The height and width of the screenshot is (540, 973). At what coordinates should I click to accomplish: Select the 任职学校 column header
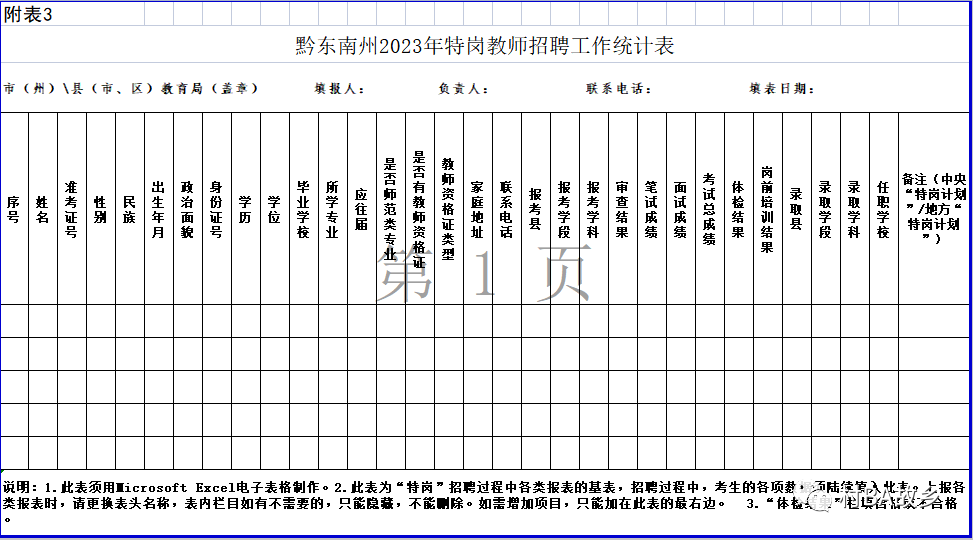click(x=884, y=209)
